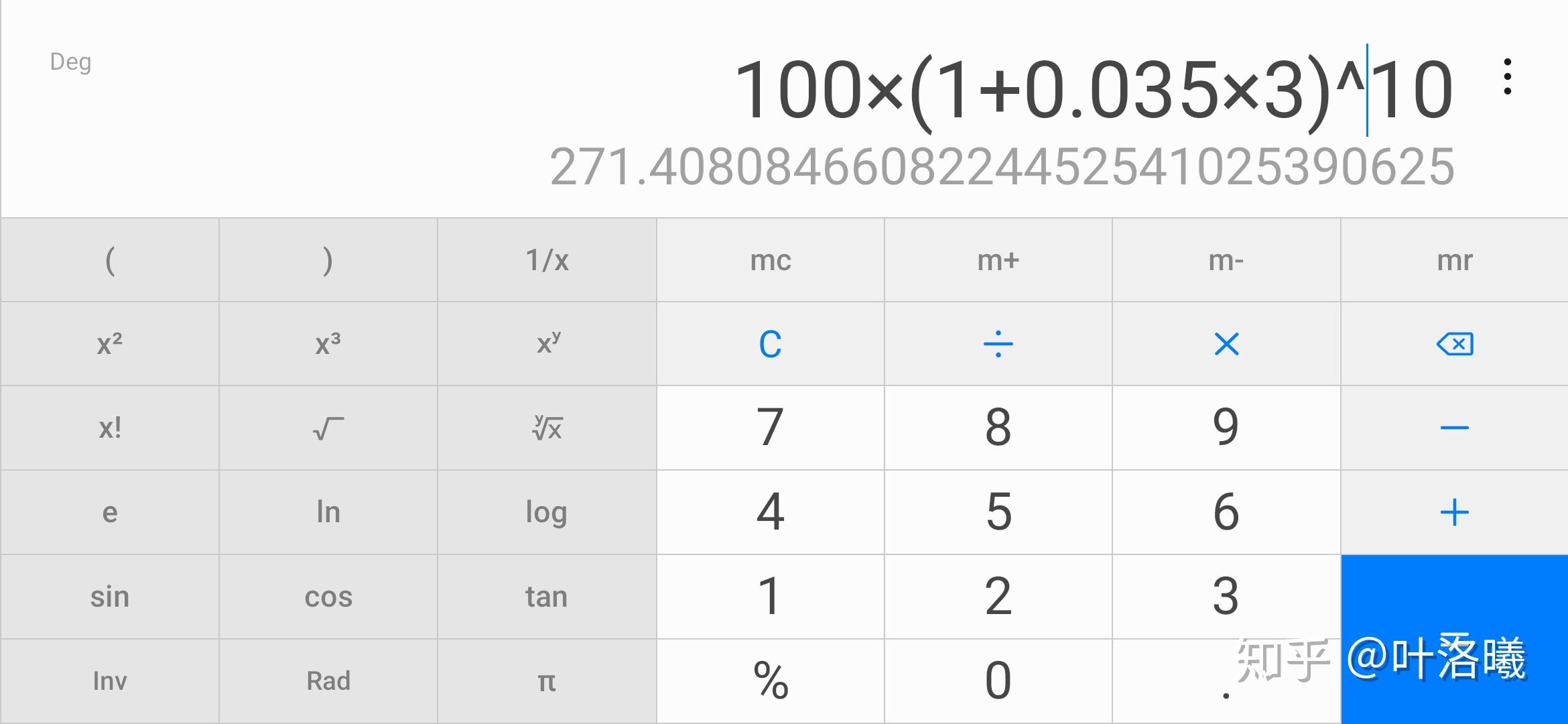Click inside the expression input field
This screenshot has width=1568, height=724.
click(1092, 90)
